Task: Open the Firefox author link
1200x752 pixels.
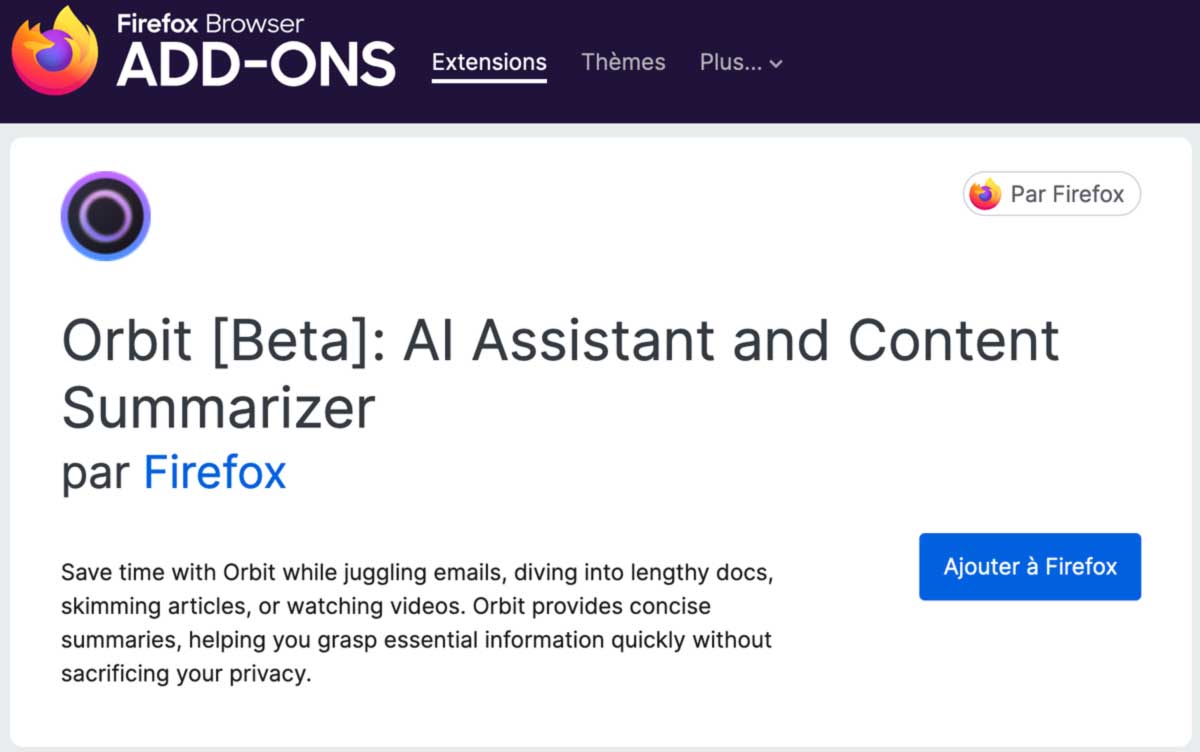Action: point(215,472)
